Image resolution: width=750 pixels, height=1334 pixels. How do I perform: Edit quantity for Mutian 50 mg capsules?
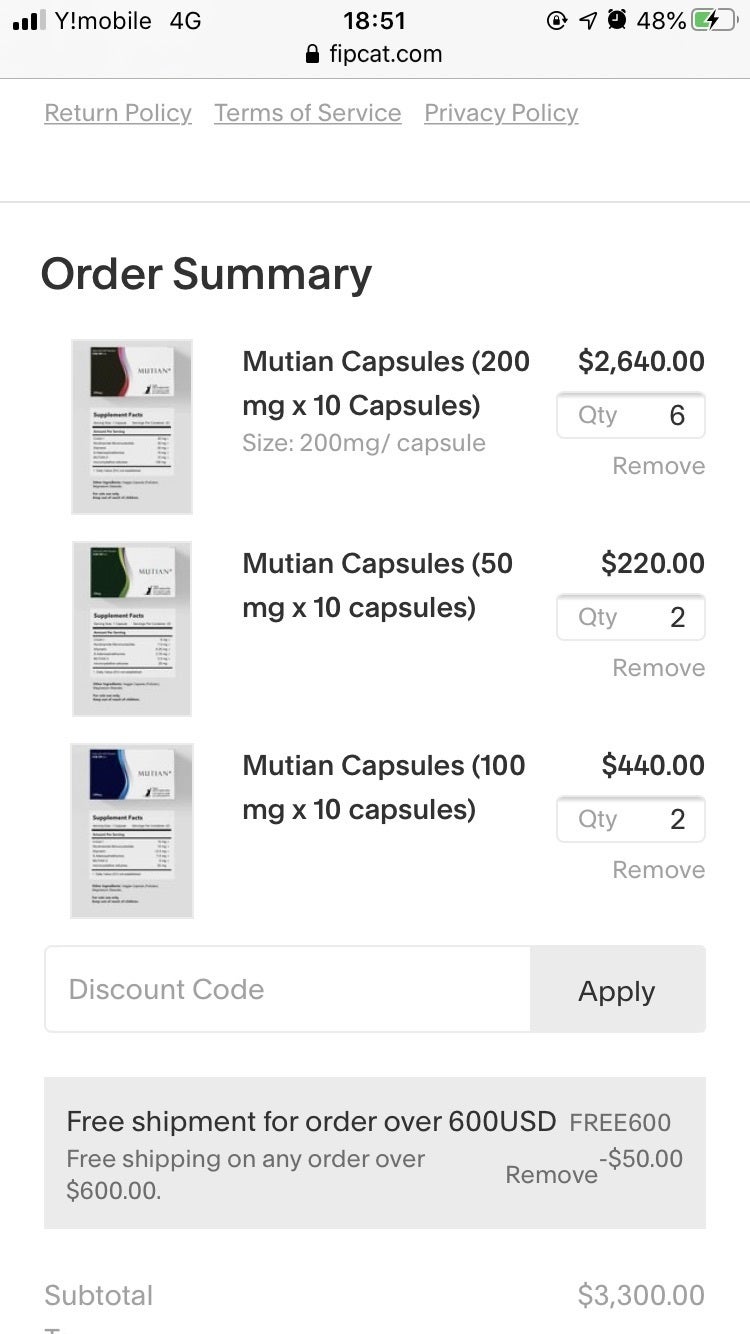pyautogui.click(x=631, y=618)
